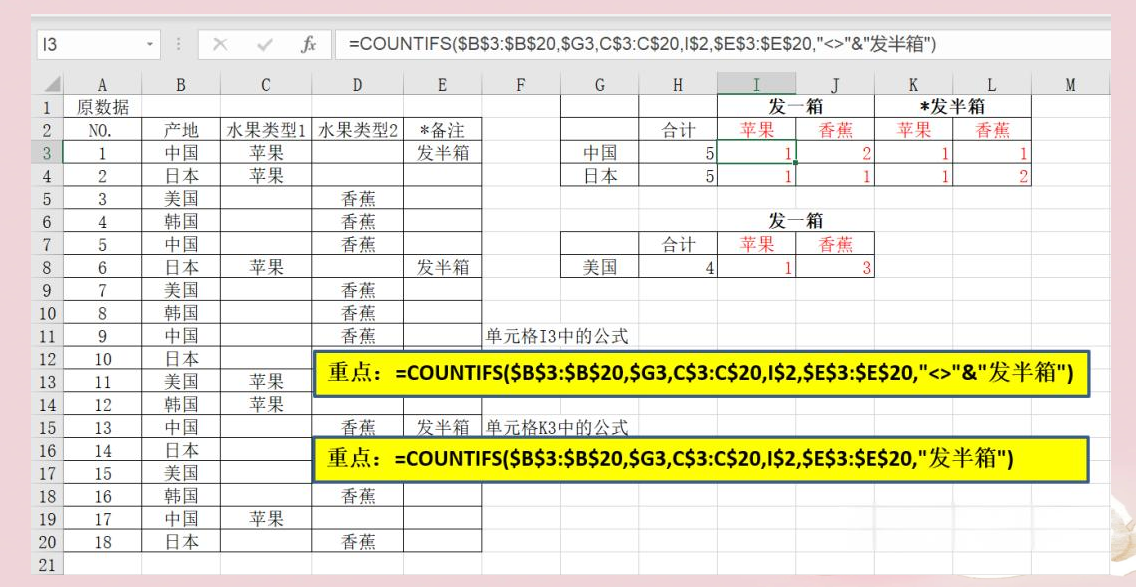Select column J header

(x=835, y=85)
